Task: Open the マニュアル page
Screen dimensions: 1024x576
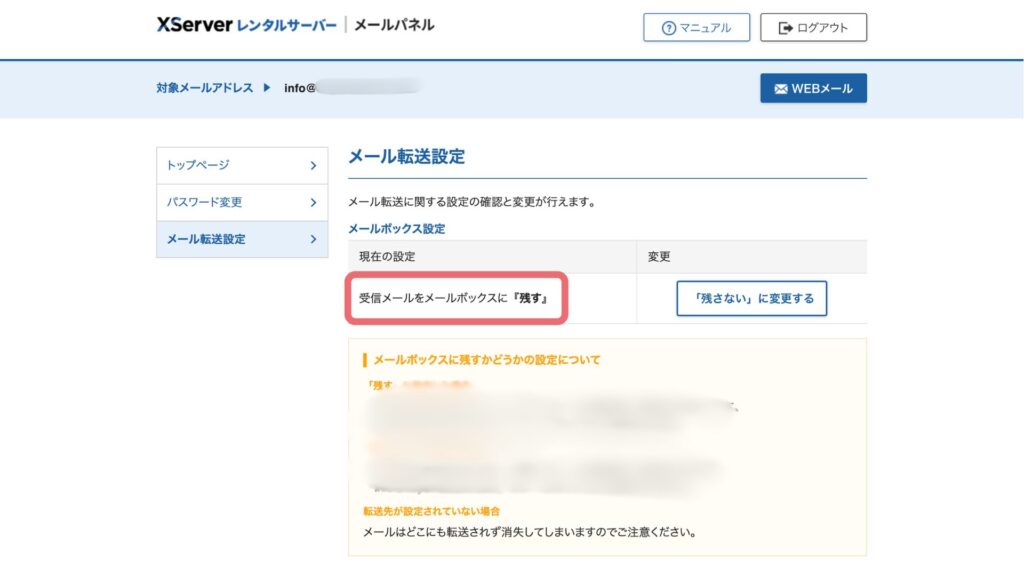Action: 696,28
